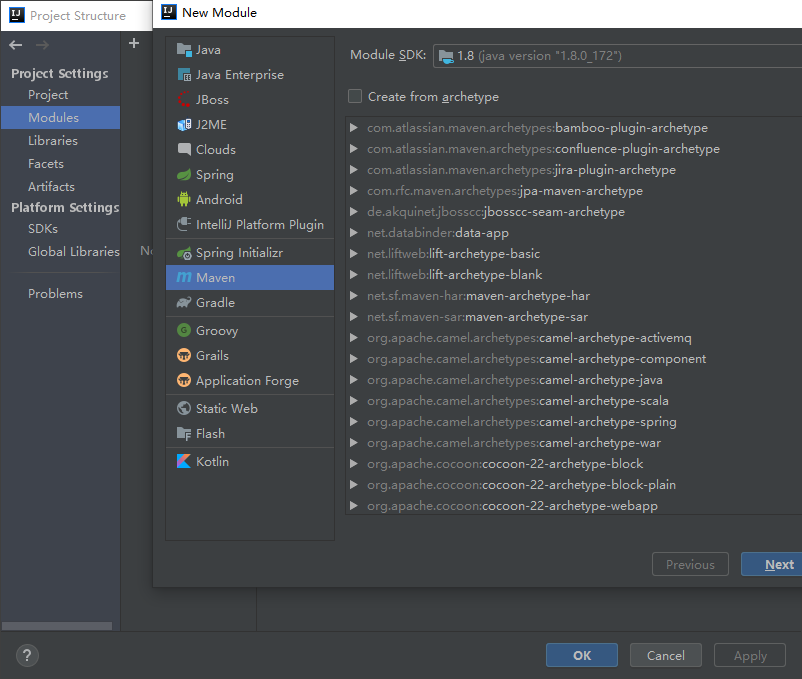Click the help question mark button
This screenshot has height=679, width=802.
27,655
